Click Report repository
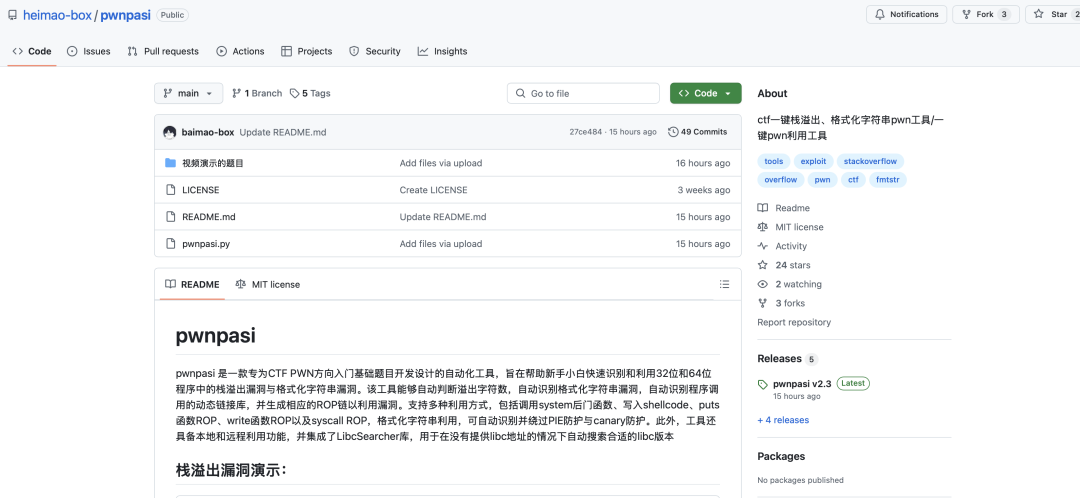The height and width of the screenshot is (498, 1080). (x=794, y=322)
